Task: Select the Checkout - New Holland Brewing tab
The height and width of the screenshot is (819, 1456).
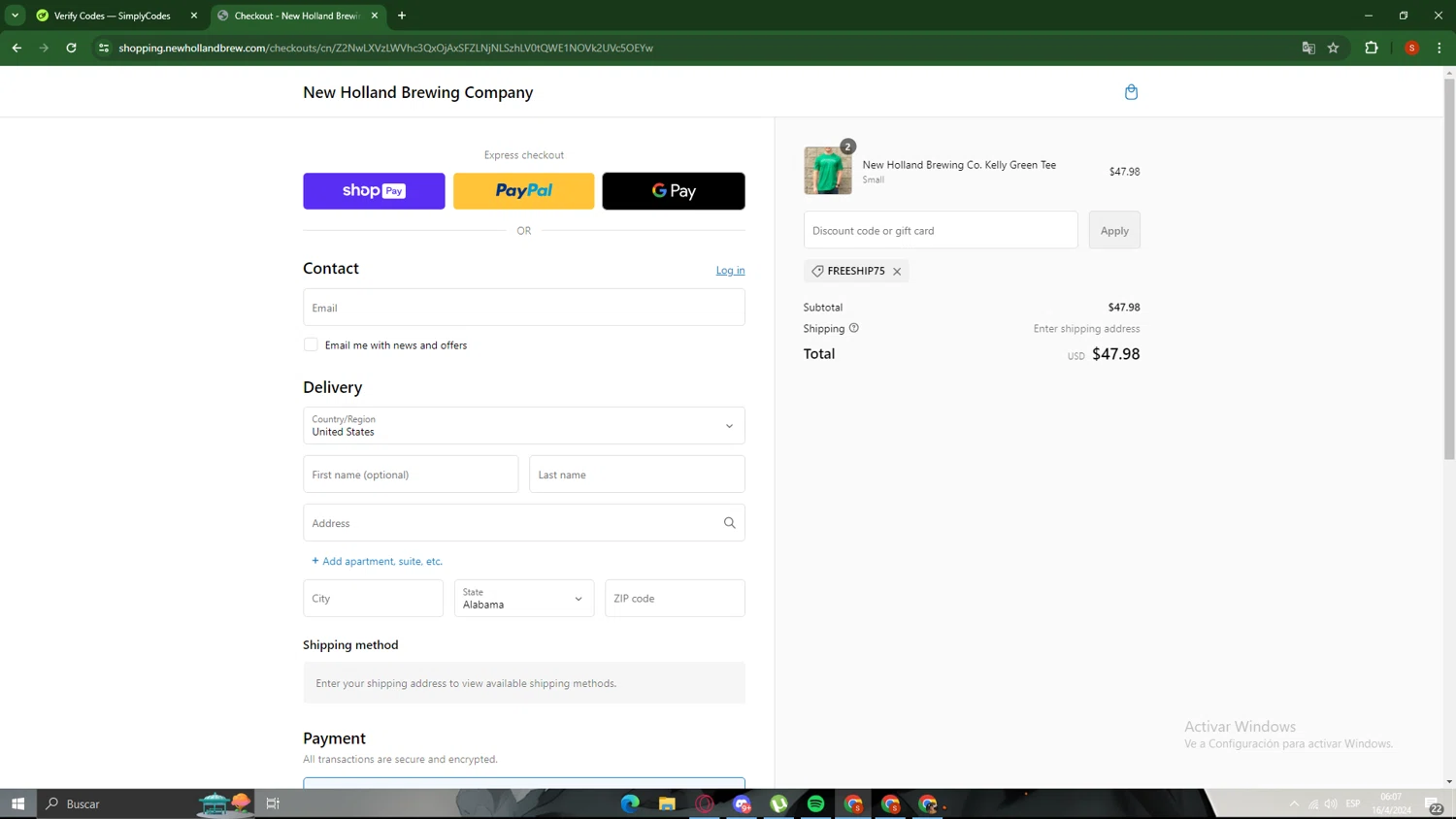Action: (x=296, y=16)
